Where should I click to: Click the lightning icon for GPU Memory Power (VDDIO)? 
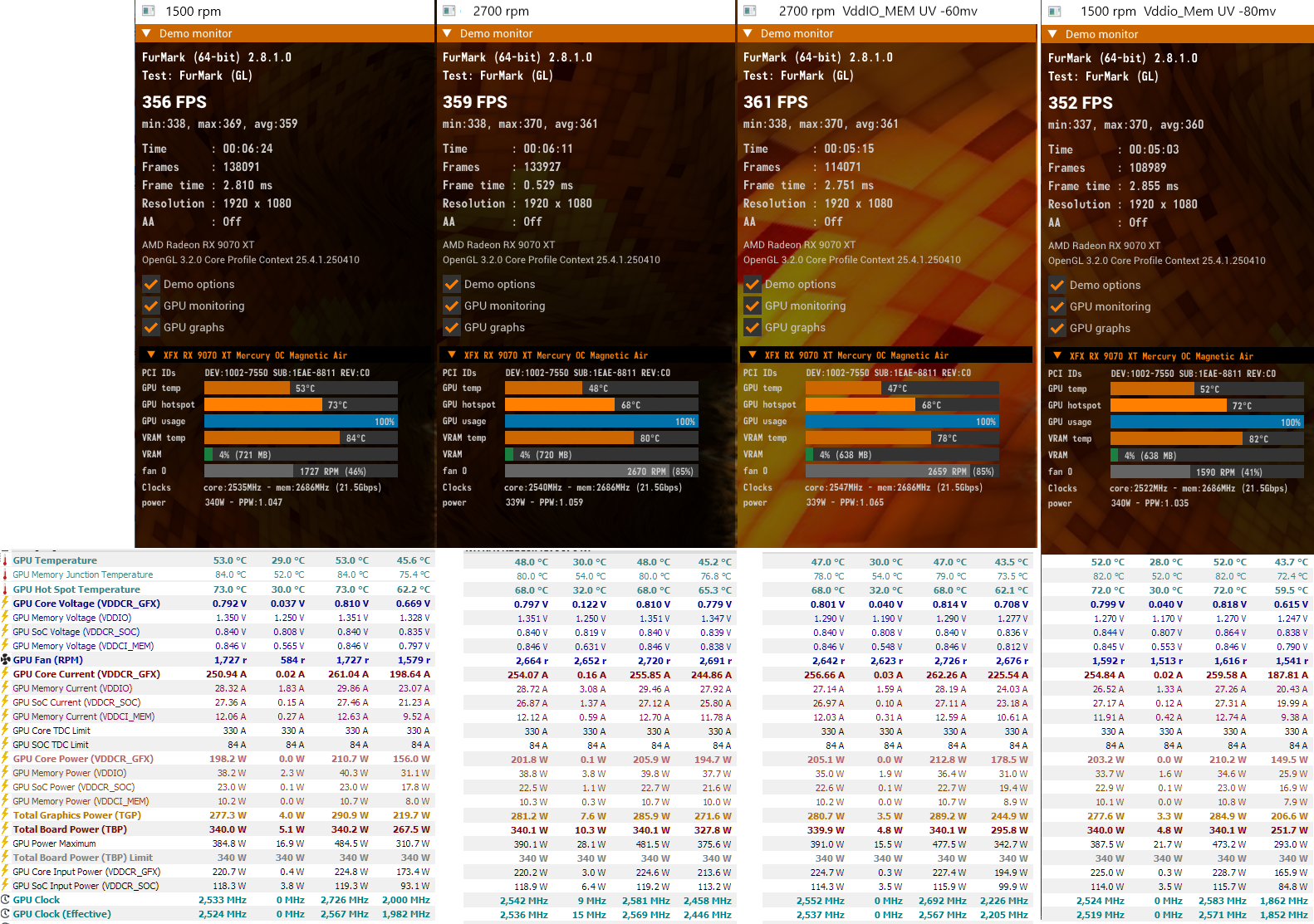tap(5, 773)
